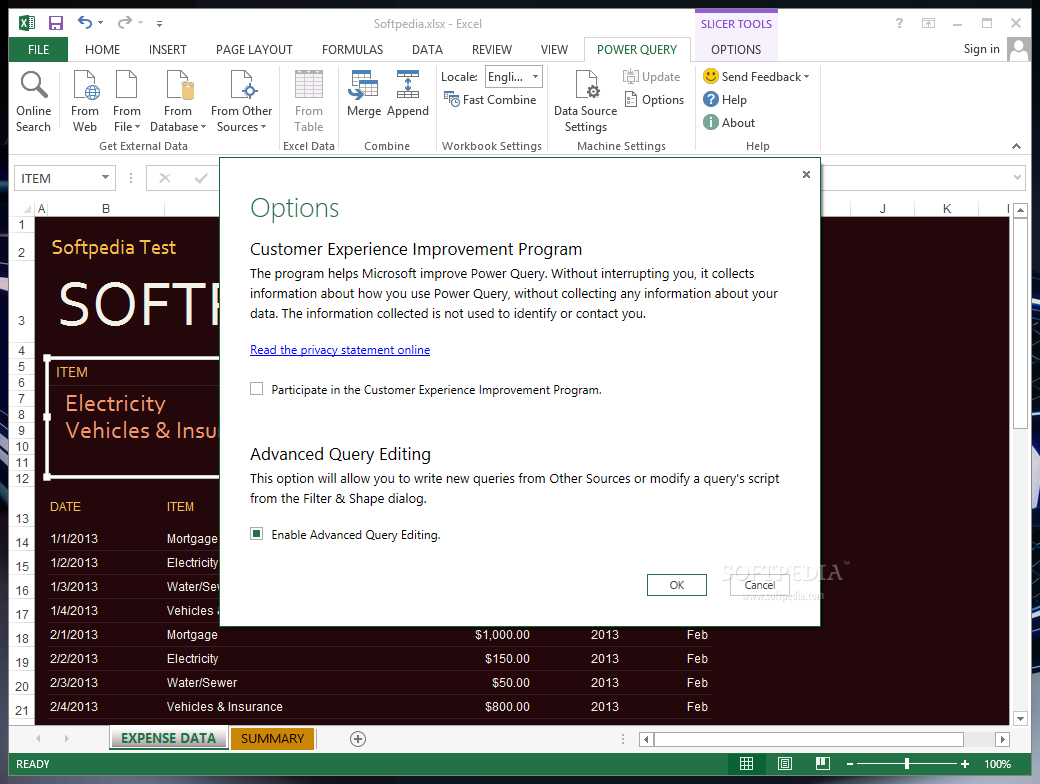Click OK in Options dialog
Viewport: 1040px width, 784px height.
pos(677,585)
